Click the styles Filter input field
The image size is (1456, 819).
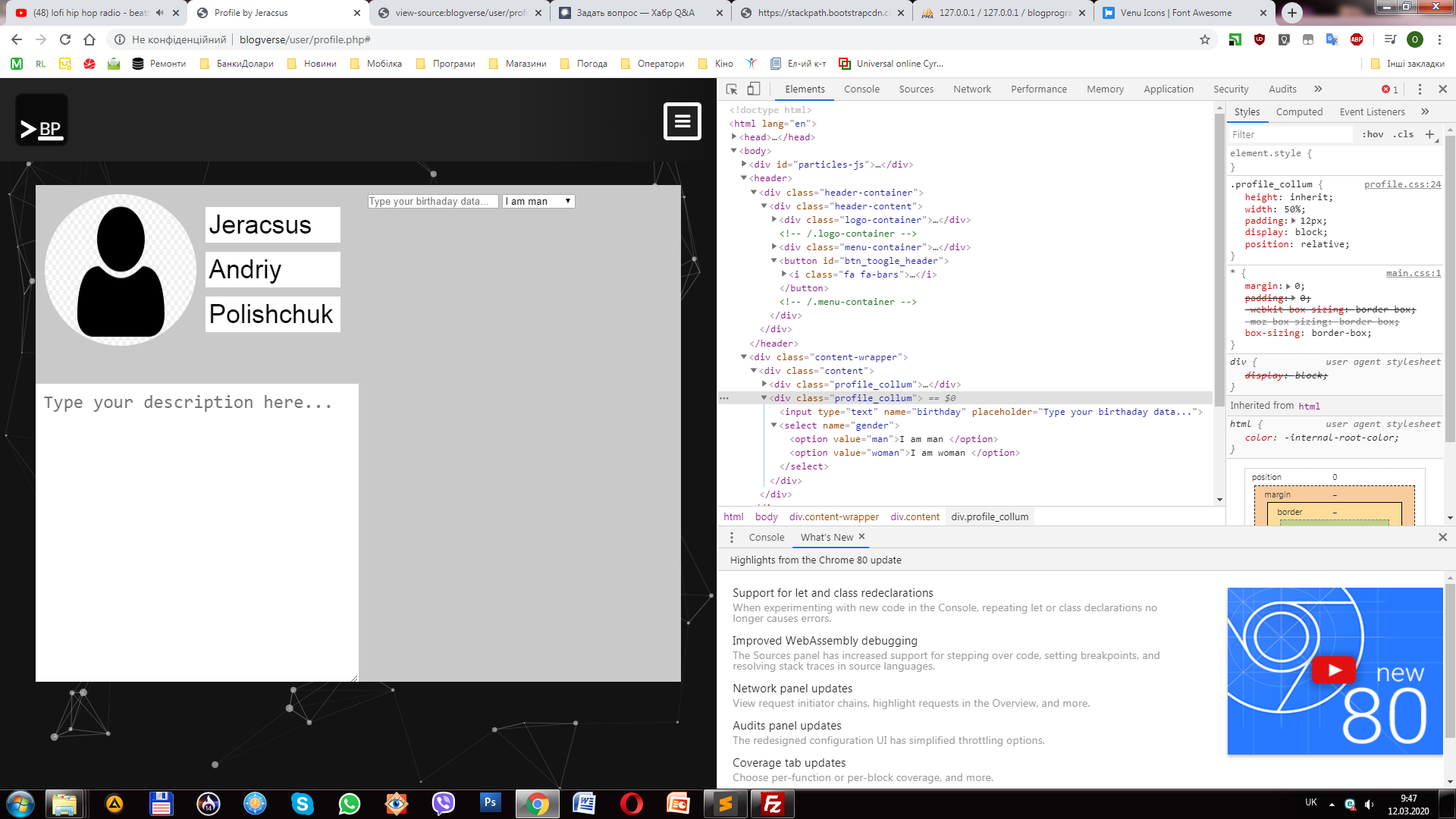(1290, 134)
